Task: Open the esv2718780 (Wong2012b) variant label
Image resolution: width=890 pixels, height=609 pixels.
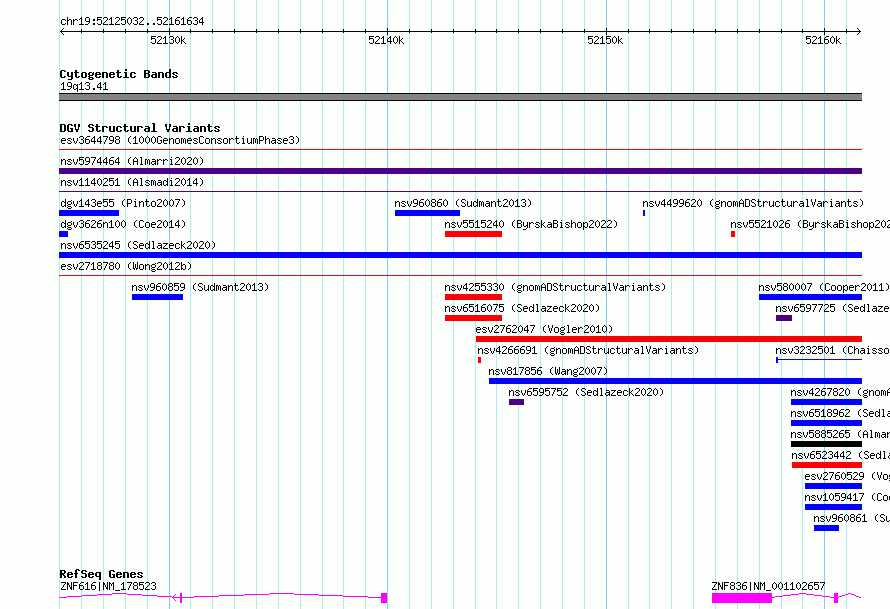Action: coord(126,266)
